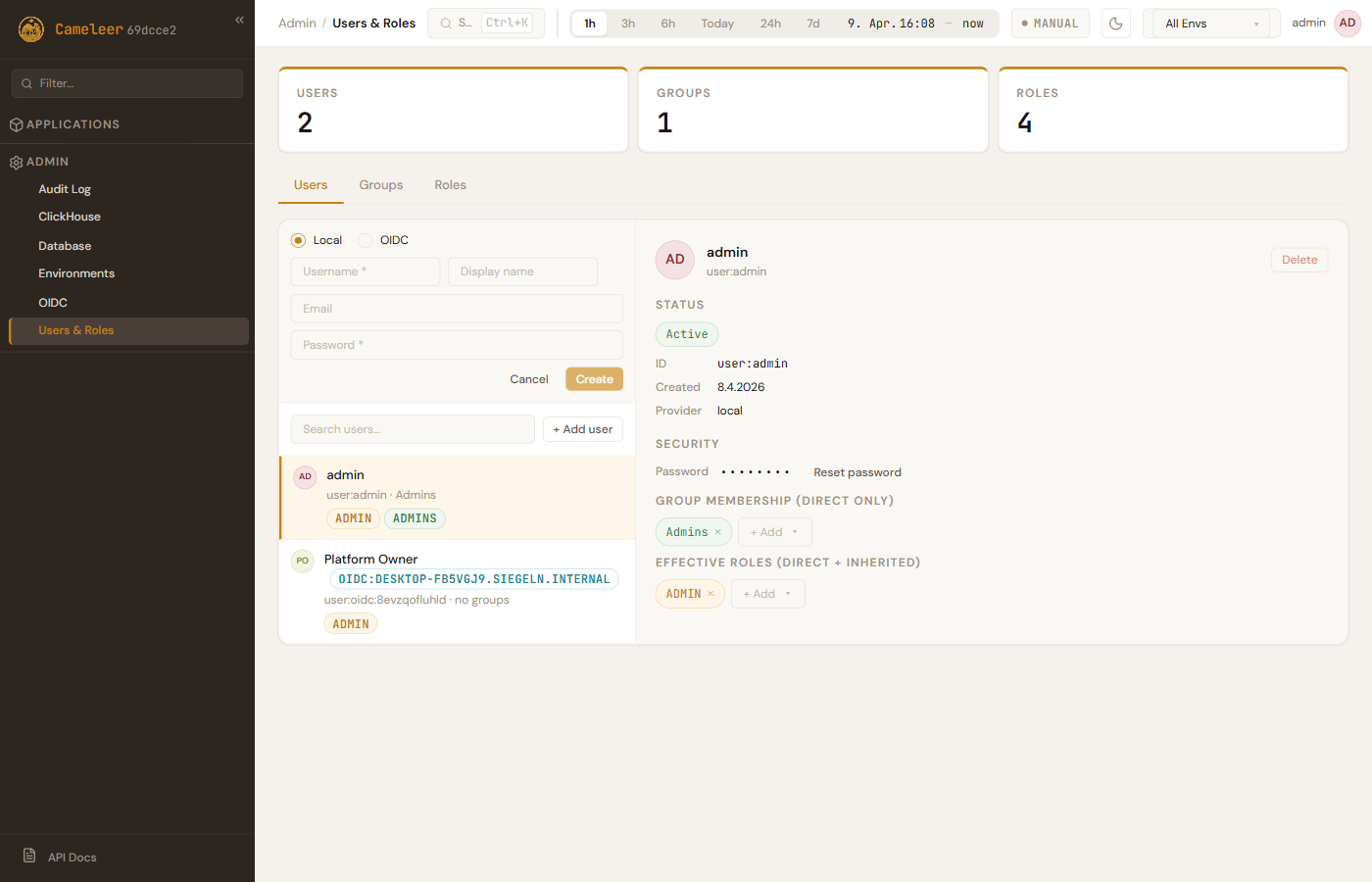Click the API Docs document icon
The image size is (1372, 882).
coord(29,857)
